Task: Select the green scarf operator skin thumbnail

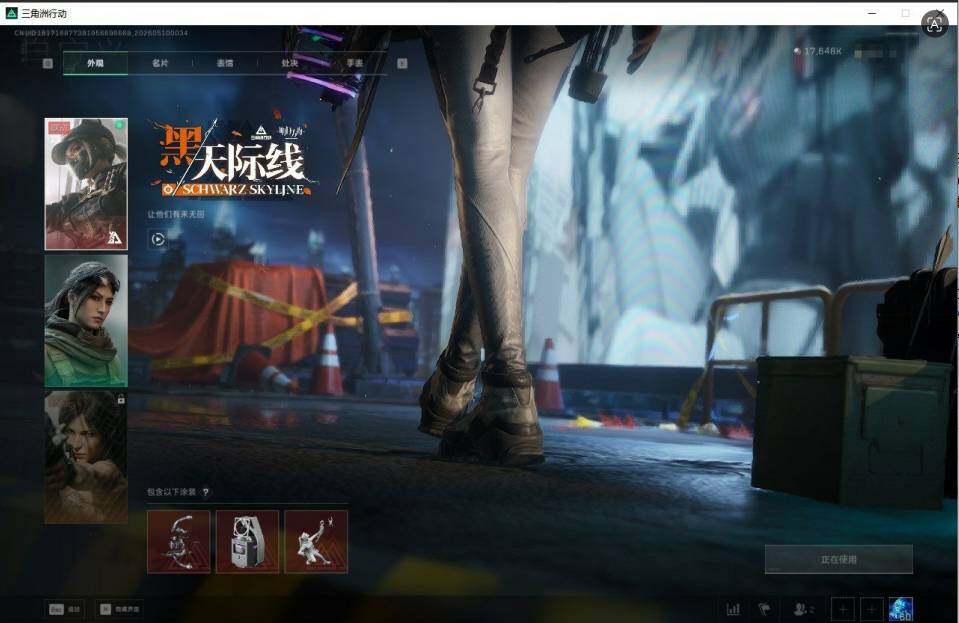Action: point(86,320)
